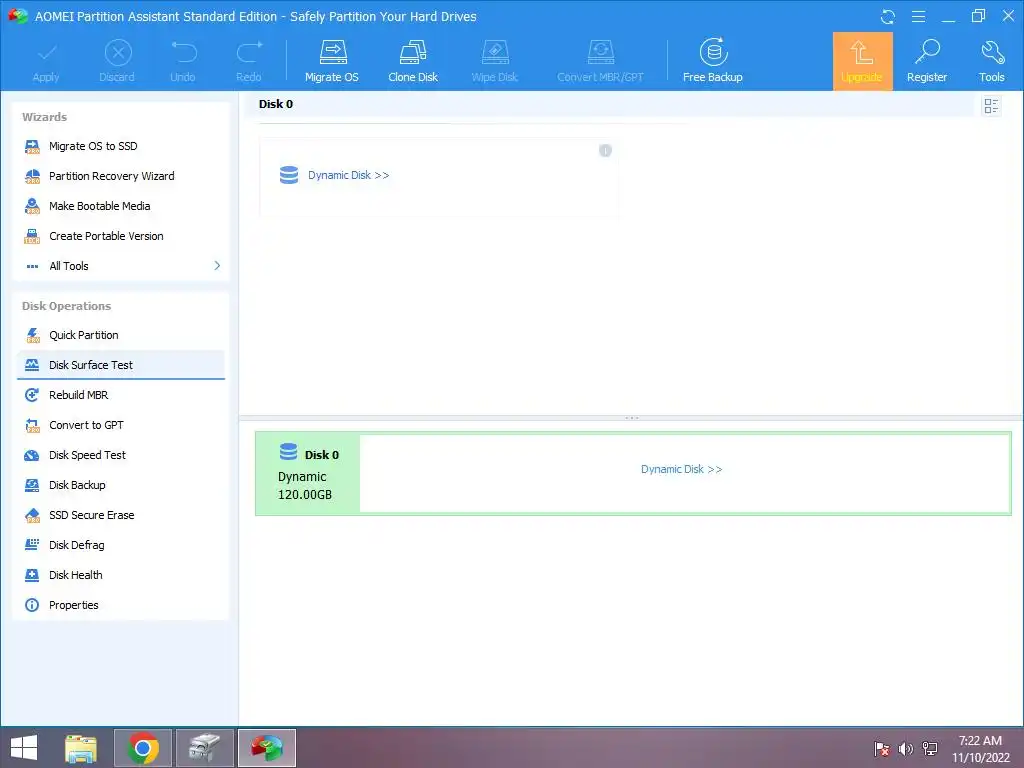1024x768 pixels.
Task: Click Dynamic Disk >> link in upper card
Action: (x=349, y=175)
